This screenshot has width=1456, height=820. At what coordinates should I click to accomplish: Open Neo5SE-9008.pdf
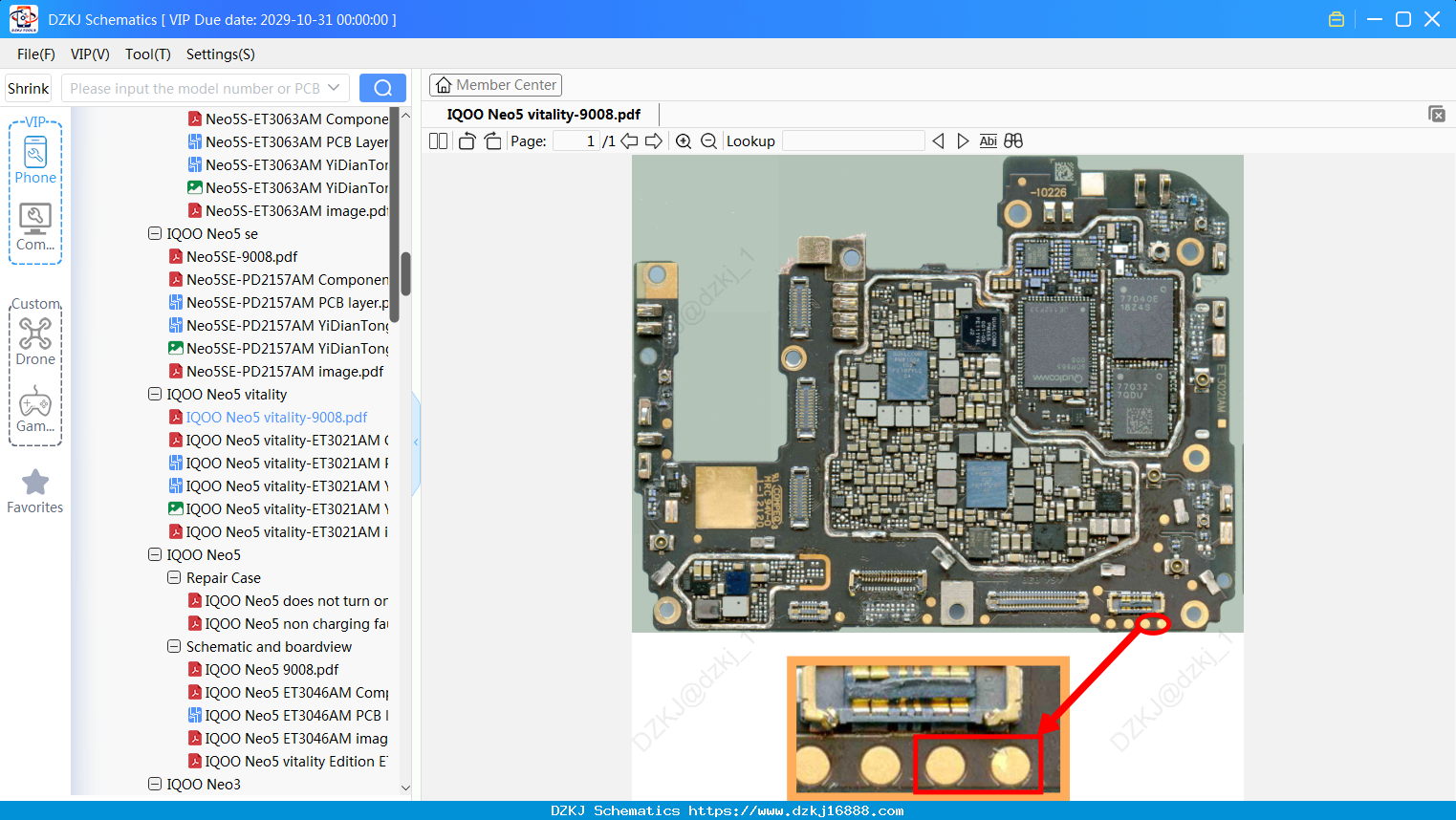[x=241, y=256]
